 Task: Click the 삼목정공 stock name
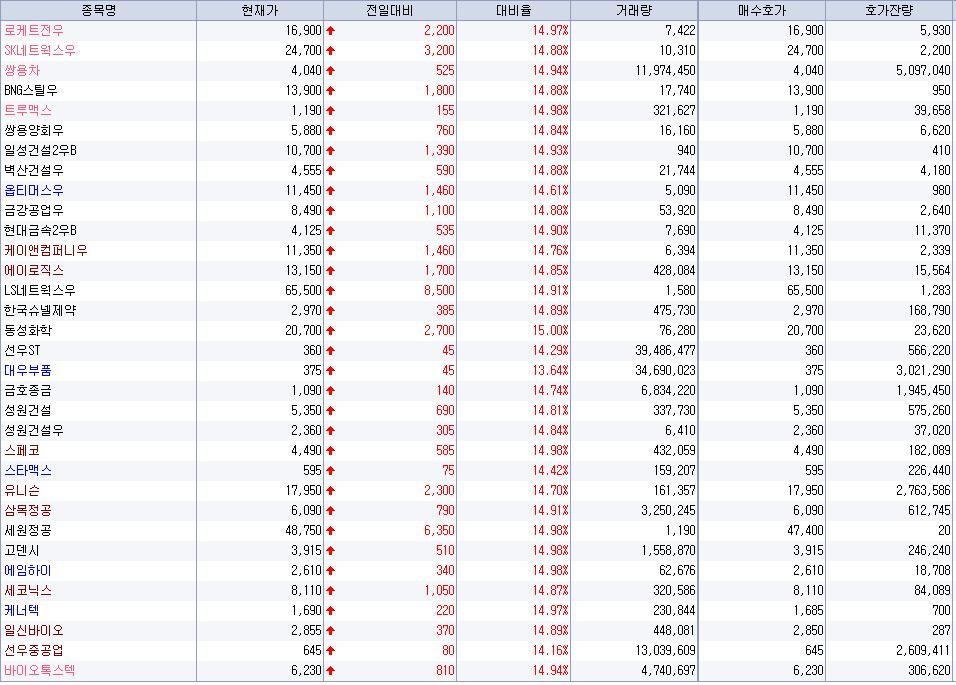[28, 511]
